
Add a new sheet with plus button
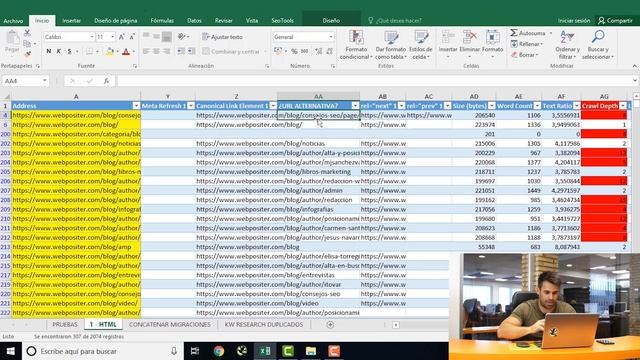pos(330,325)
